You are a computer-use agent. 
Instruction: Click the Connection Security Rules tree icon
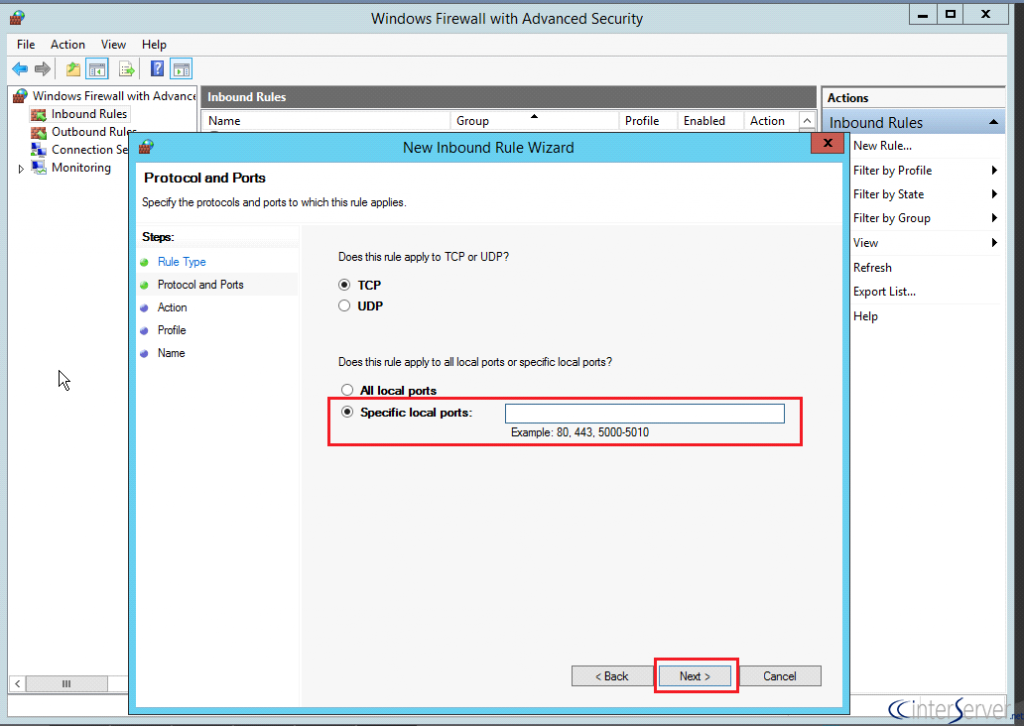coord(39,150)
